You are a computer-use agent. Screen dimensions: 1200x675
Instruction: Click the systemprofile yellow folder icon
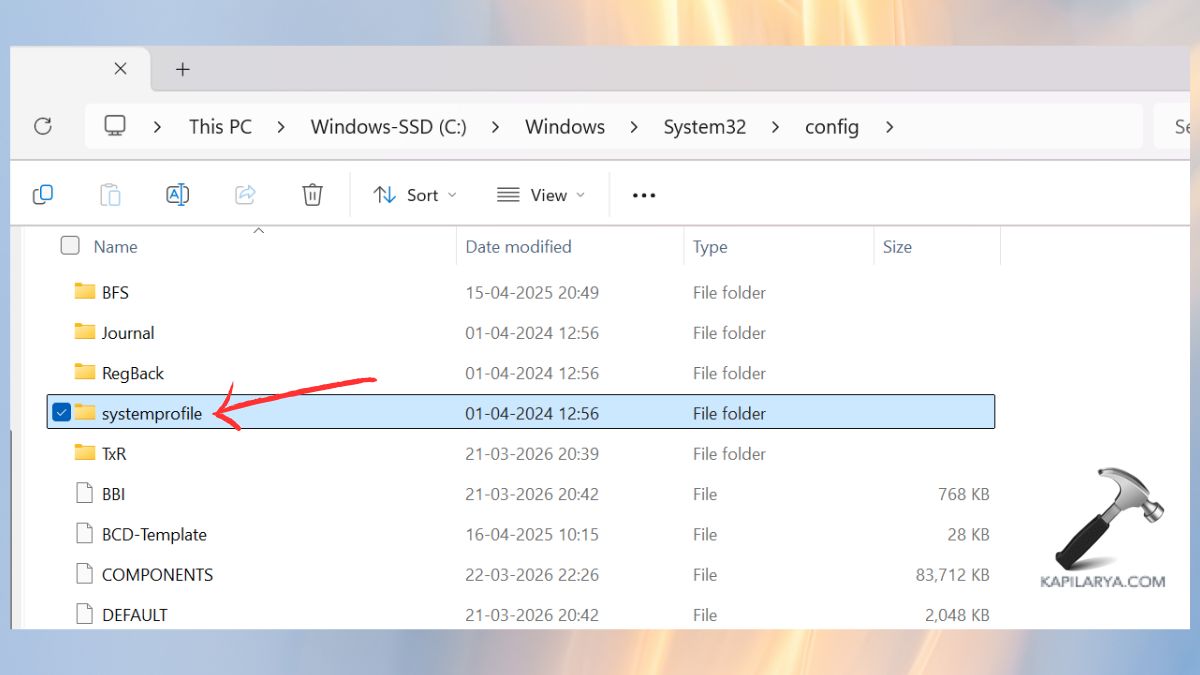click(x=85, y=412)
